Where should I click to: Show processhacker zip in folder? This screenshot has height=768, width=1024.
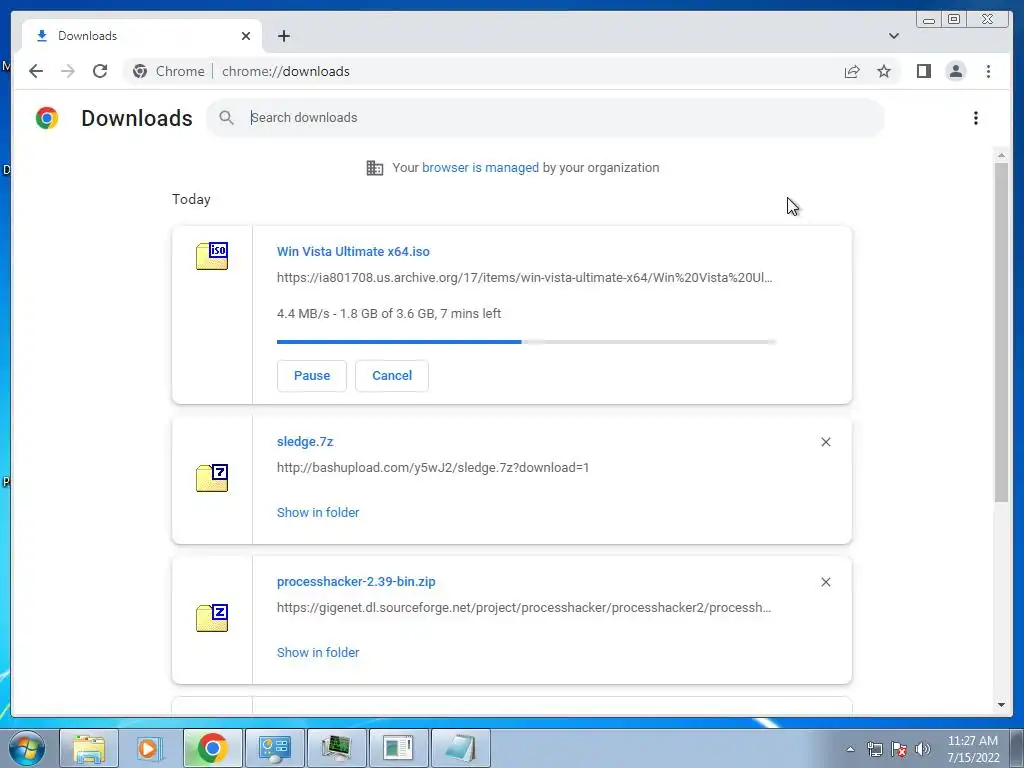[x=318, y=652]
